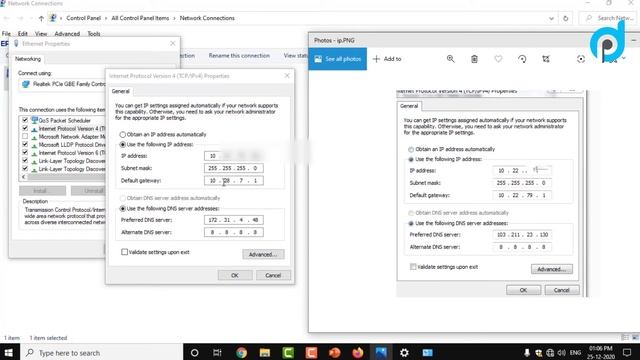640x360 pixels.
Task: Open the File menu
Action: tap(6, 33)
